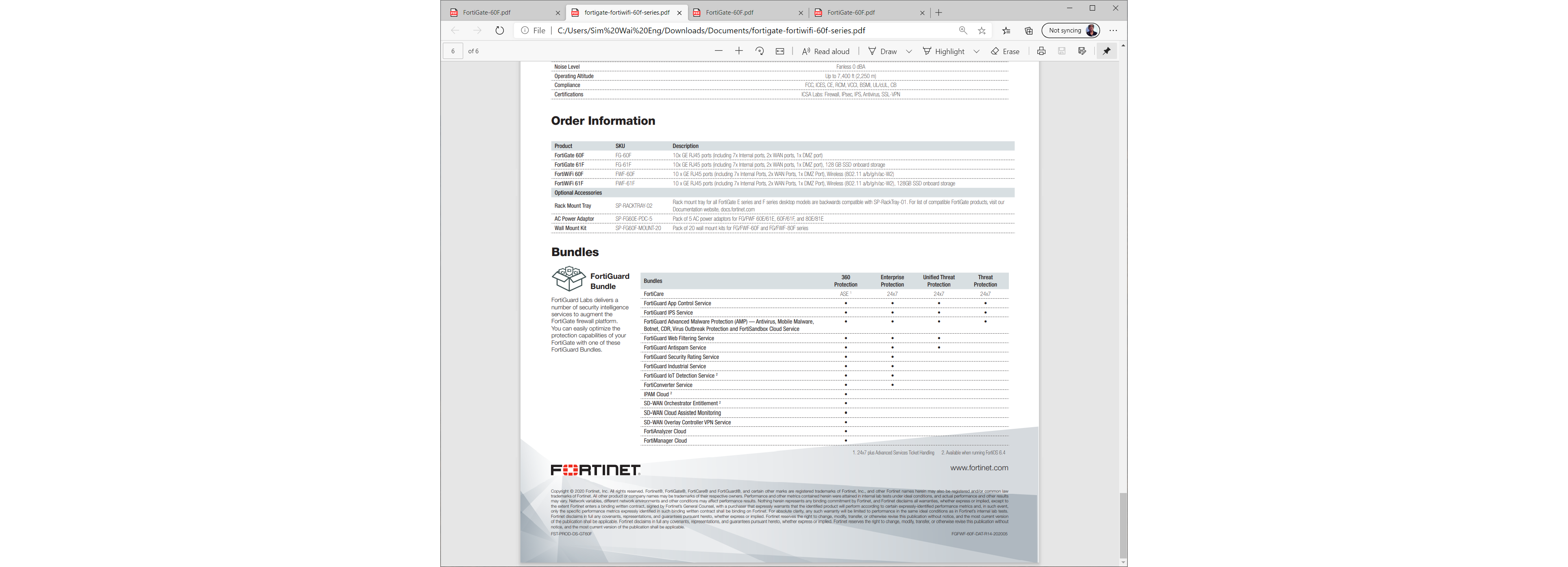
Task: Click the Save as icon
Action: click(x=1082, y=51)
